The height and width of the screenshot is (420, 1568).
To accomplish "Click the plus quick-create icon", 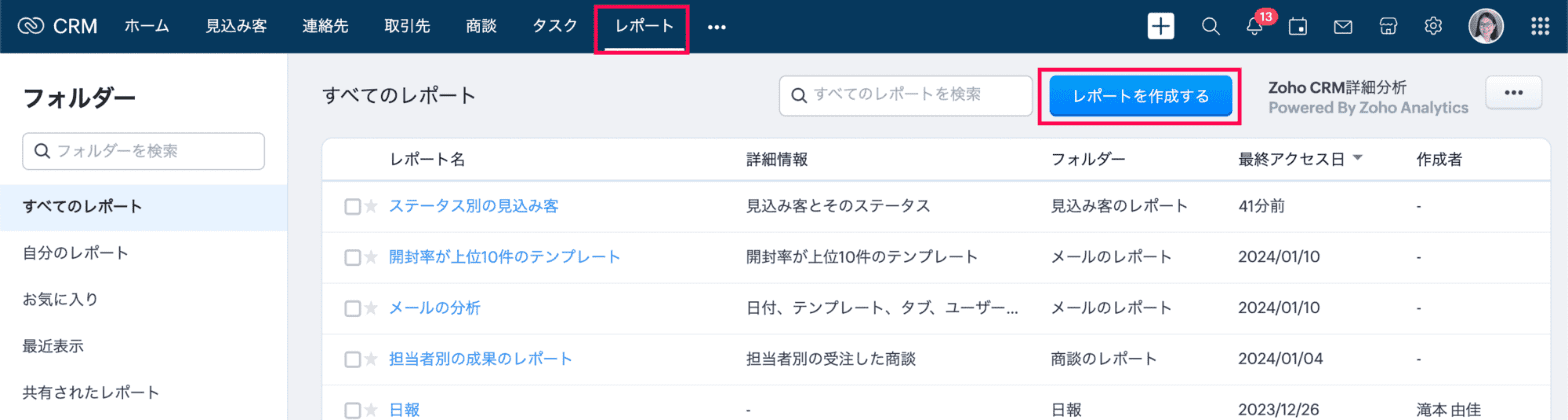I will [1161, 26].
